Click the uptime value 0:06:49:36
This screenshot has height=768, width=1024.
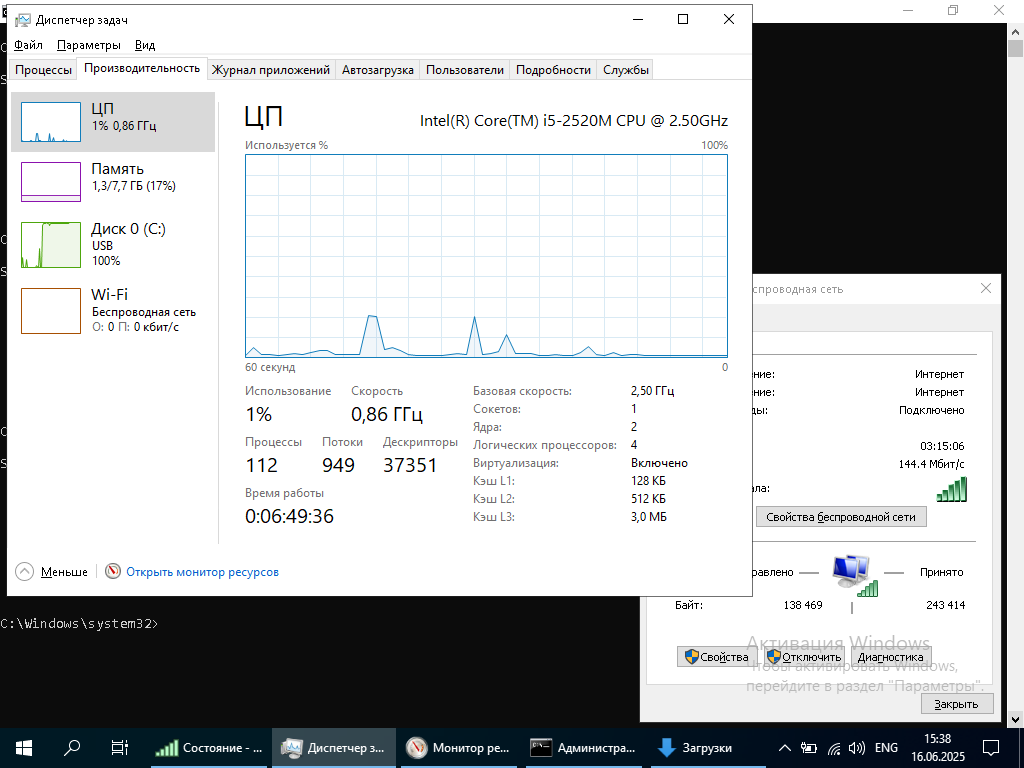coord(289,516)
